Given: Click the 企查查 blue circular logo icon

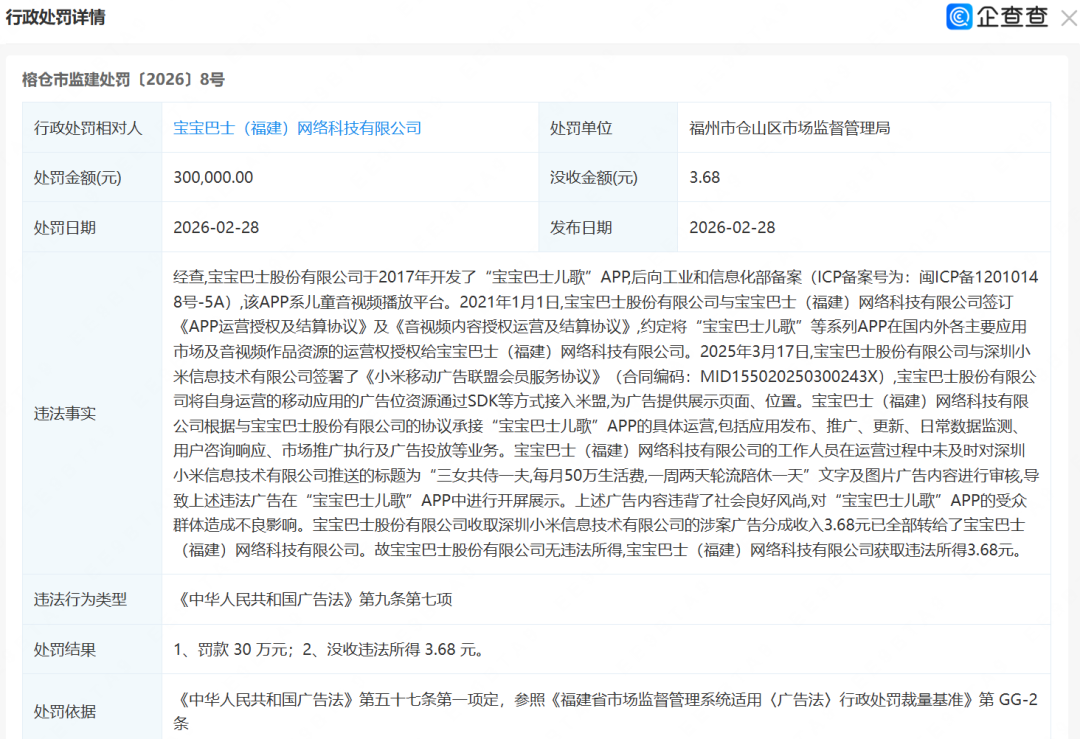Looking at the screenshot, I should coord(960,17).
